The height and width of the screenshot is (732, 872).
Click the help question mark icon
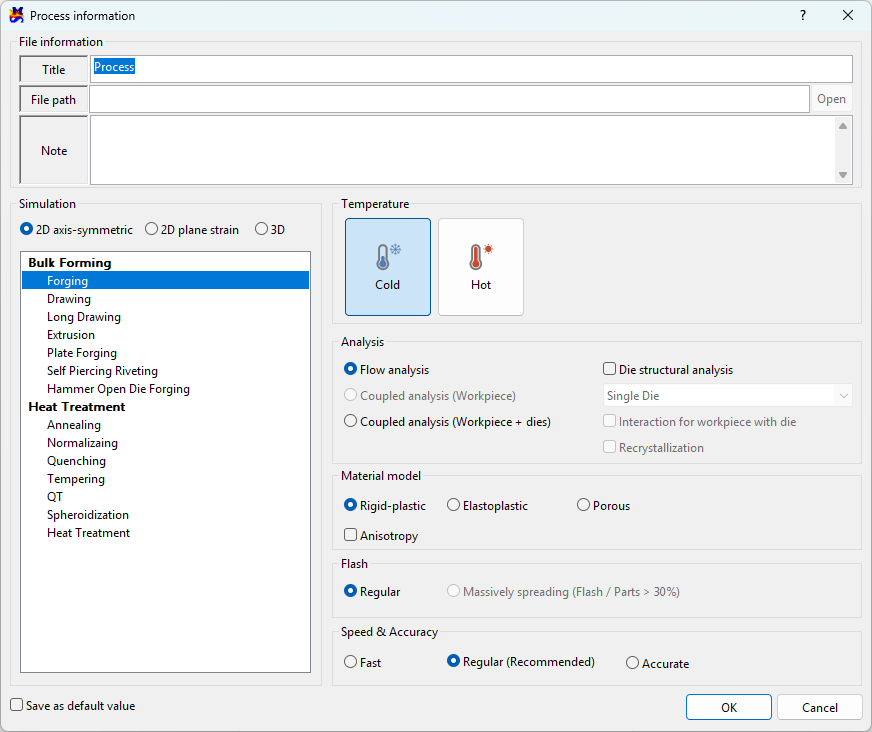802,15
